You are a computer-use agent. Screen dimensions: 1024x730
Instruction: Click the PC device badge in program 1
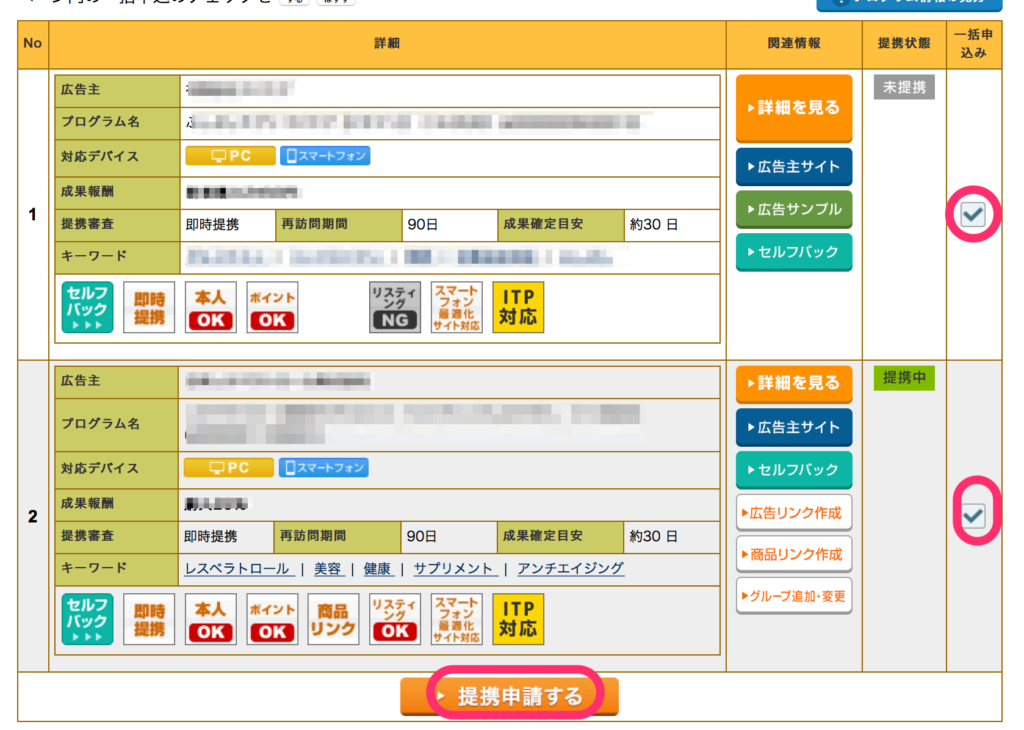[x=229, y=156]
